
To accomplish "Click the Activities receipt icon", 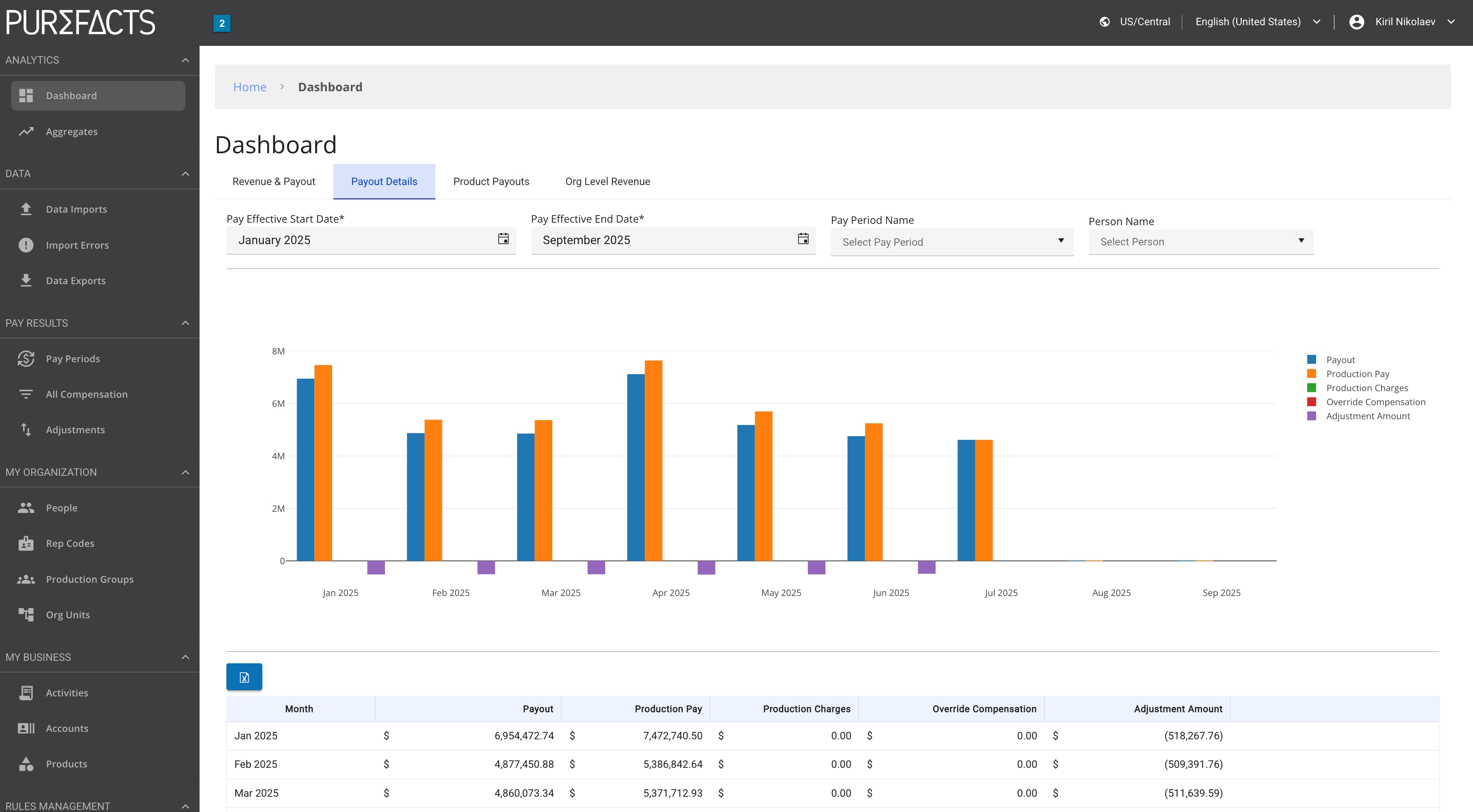I will [26, 693].
